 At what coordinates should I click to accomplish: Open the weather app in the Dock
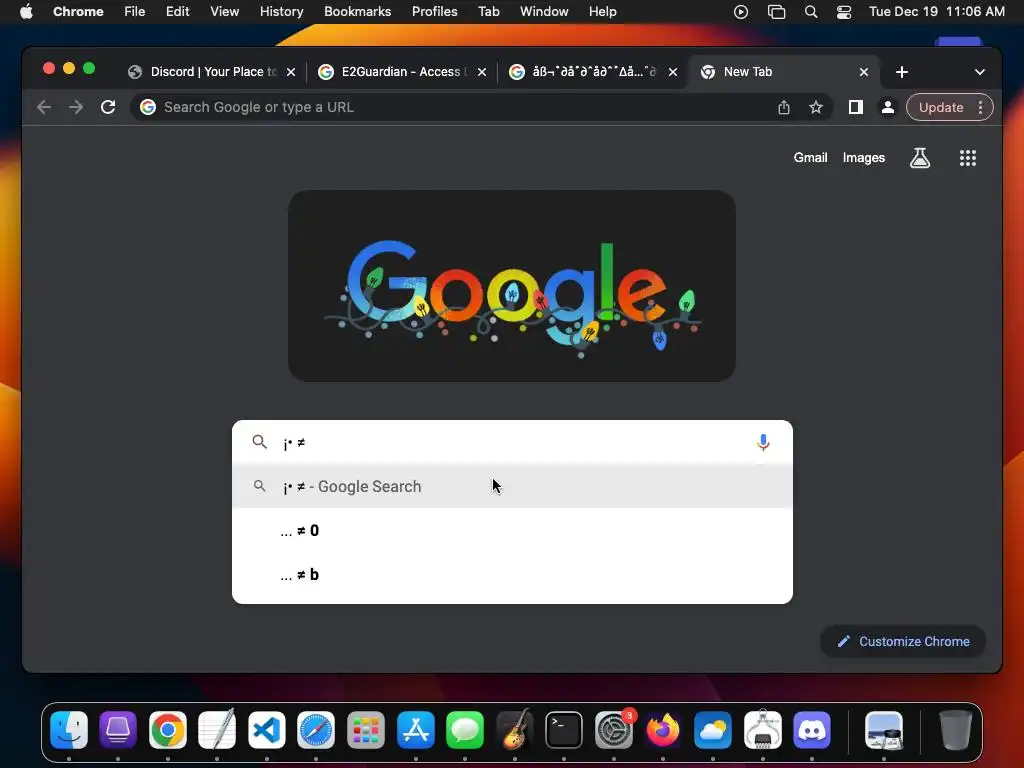coord(712,729)
